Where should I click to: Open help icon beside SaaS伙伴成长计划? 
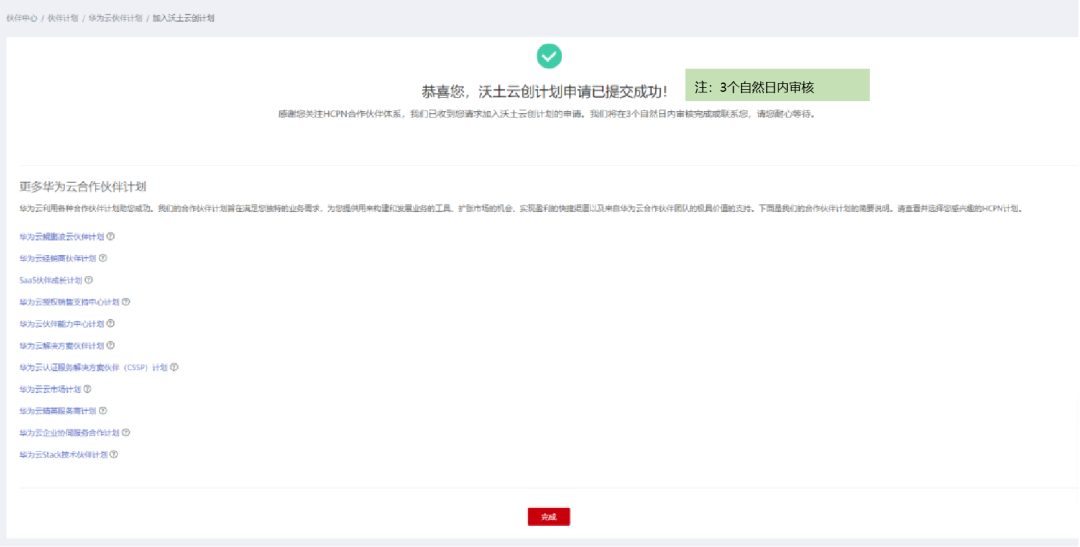pos(88,280)
